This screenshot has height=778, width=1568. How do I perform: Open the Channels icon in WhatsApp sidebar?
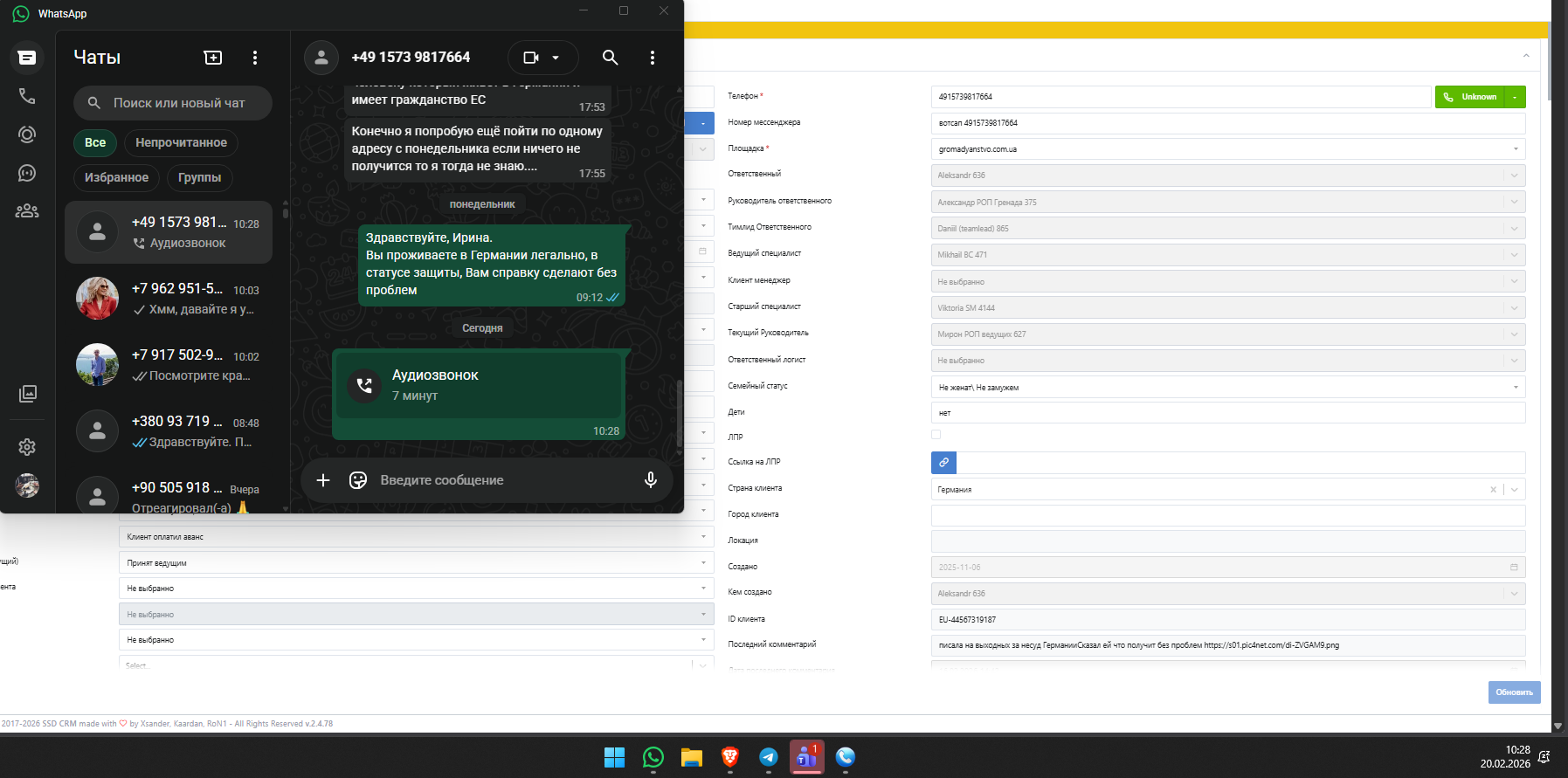(x=27, y=173)
